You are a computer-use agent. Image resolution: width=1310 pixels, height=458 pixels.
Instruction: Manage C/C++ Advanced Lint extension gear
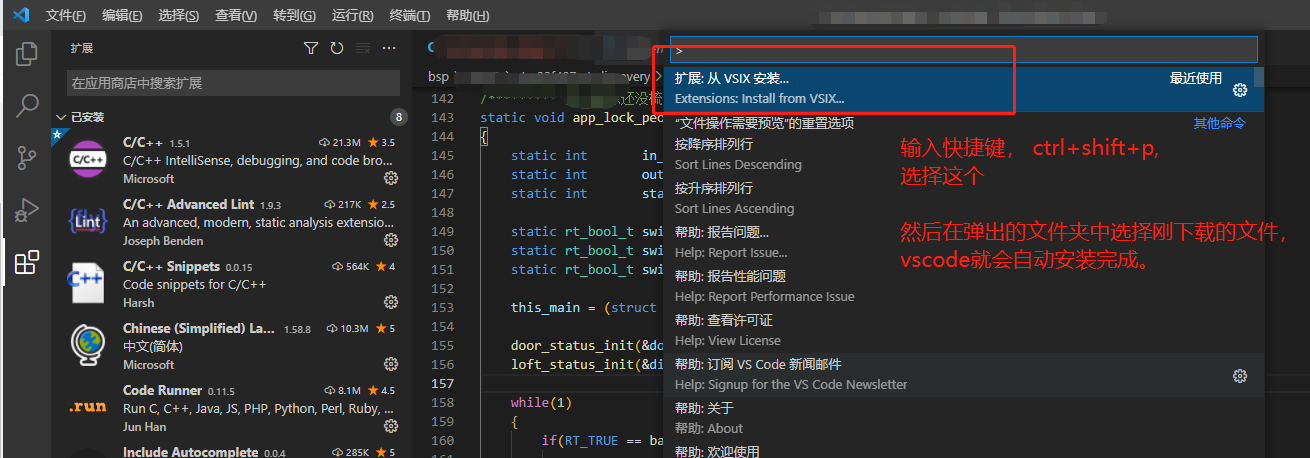(391, 240)
